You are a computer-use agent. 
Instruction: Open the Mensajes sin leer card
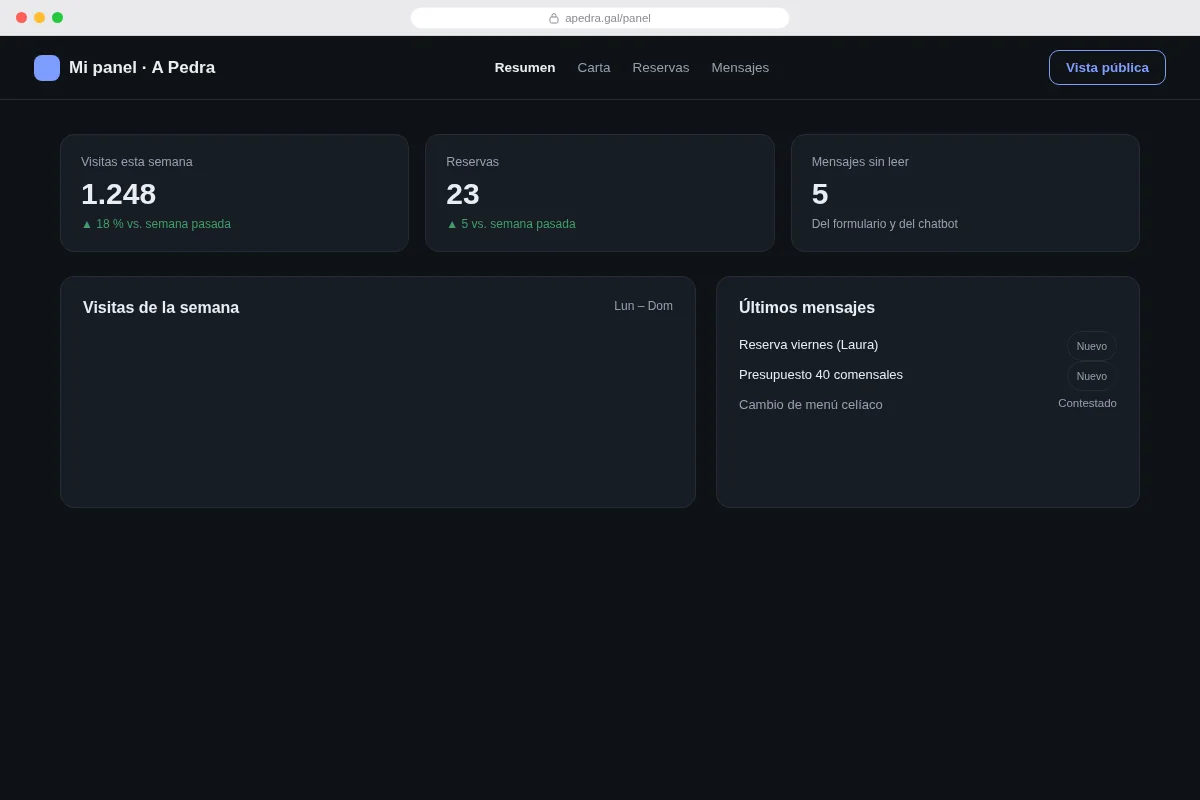click(965, 193)
